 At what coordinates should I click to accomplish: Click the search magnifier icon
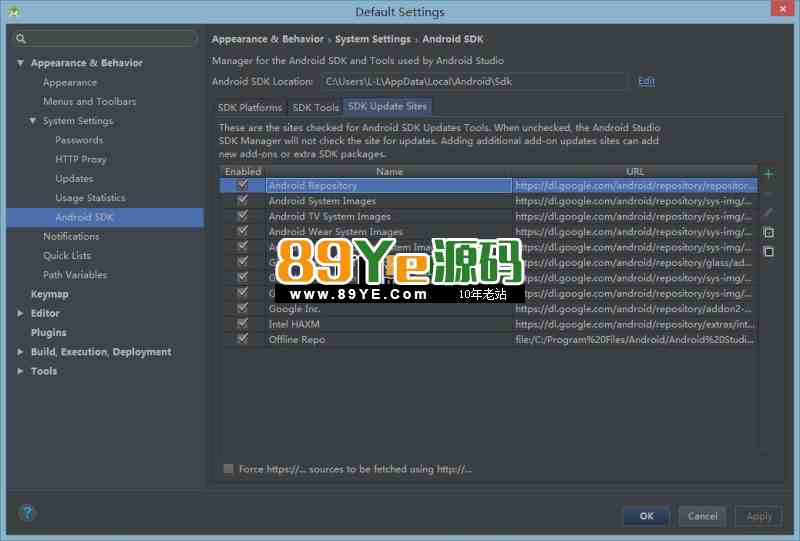pos(21,38)
